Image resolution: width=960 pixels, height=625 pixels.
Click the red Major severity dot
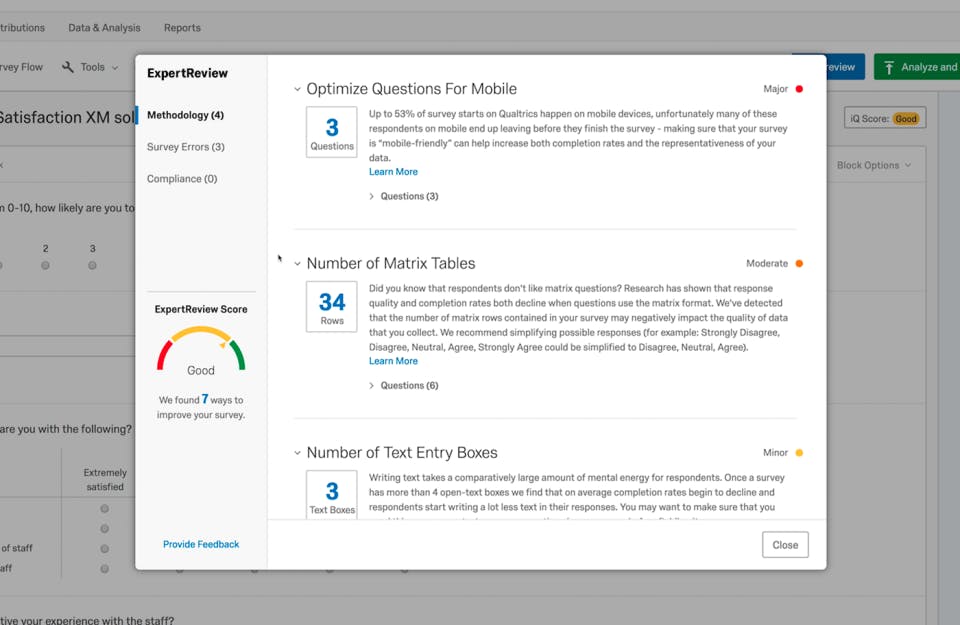[799, 89]
